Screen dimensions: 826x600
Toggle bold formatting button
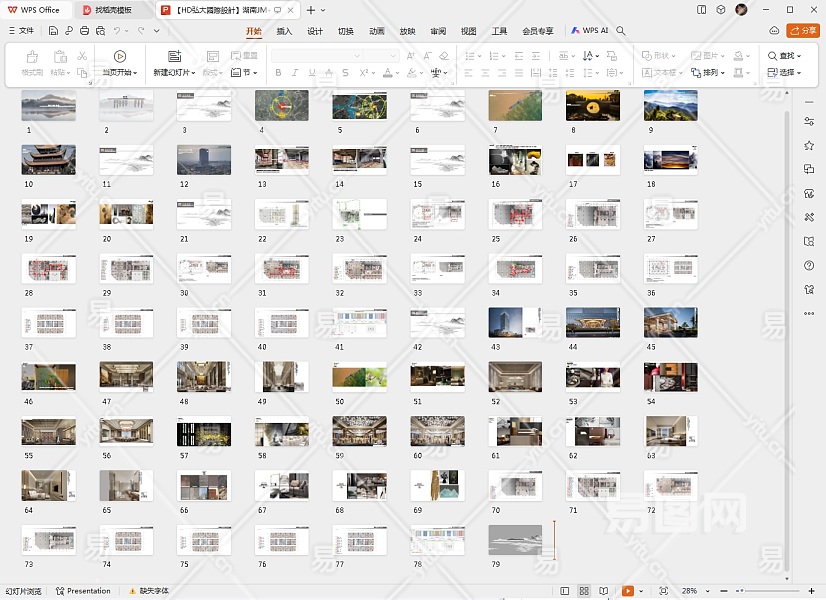pyautogui.click(x=278, y=73)
